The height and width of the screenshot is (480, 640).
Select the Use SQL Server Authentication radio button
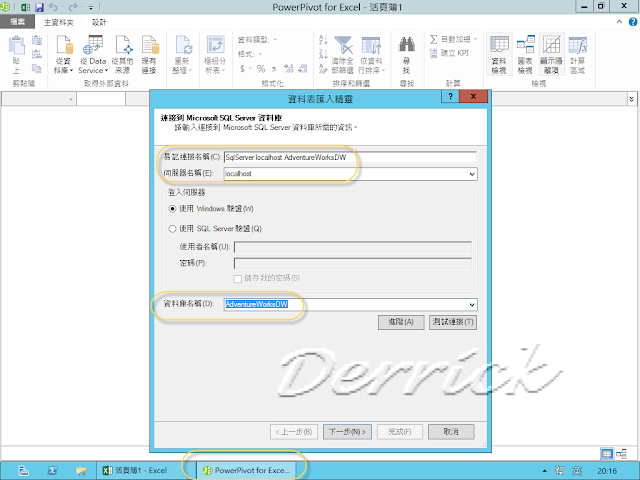[x=172, y=229]
